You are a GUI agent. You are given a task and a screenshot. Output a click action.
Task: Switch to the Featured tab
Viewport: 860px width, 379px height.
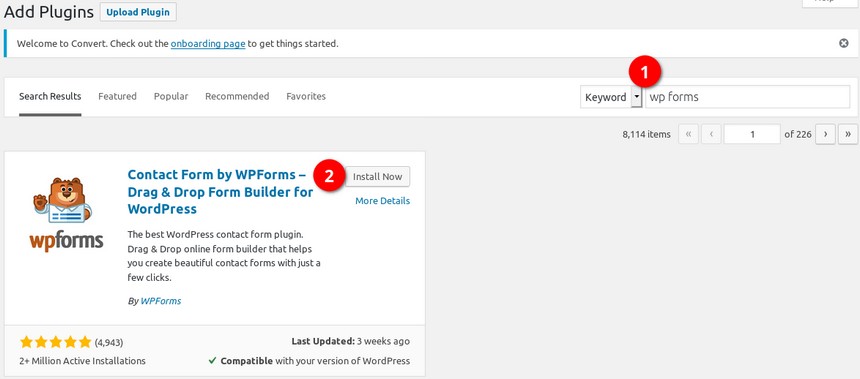click(117, 97)
